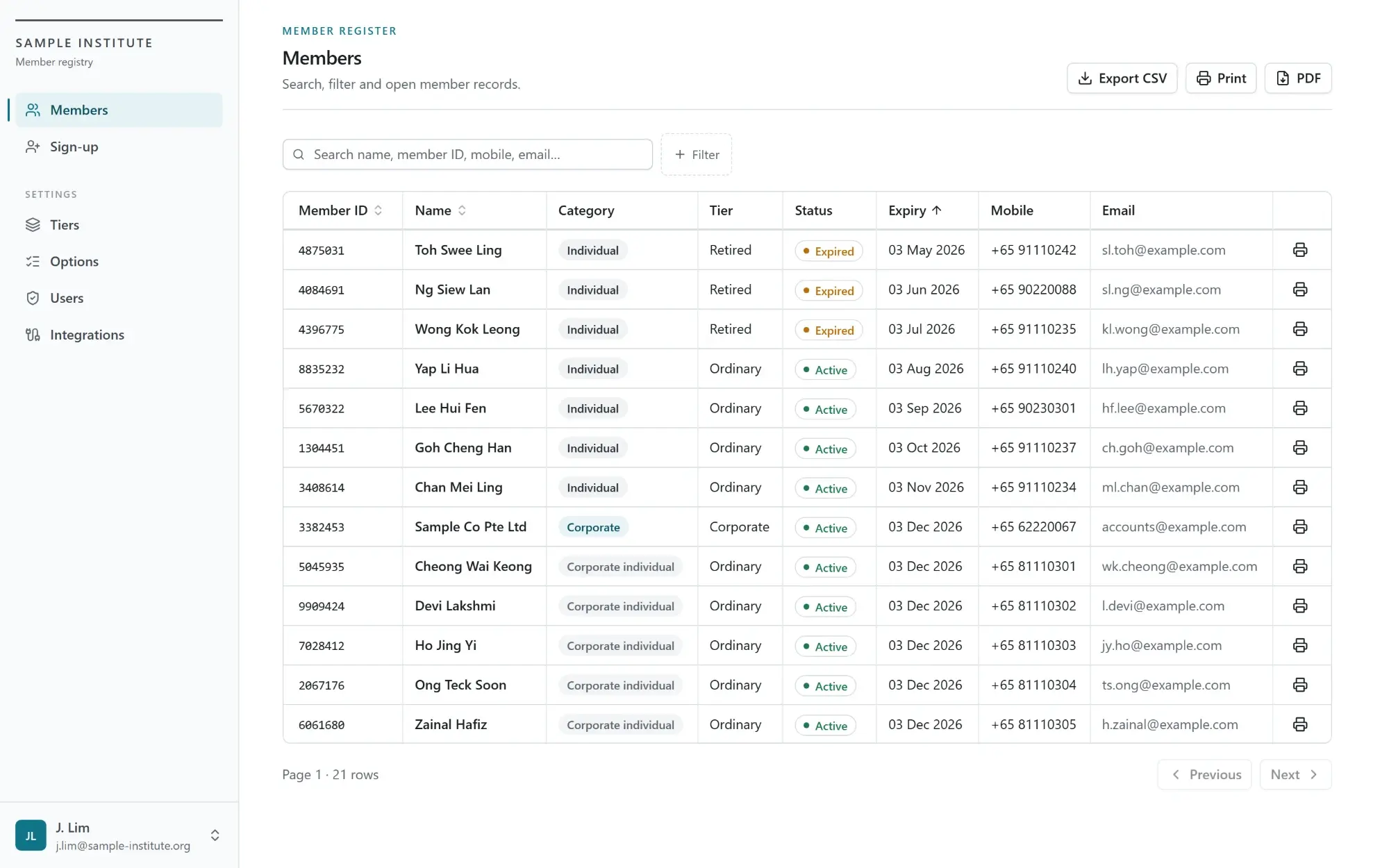The width and height of the screenshot is (1389, 868).
Task: Open member Devi Lakshmi
Action: pos(455,606)
